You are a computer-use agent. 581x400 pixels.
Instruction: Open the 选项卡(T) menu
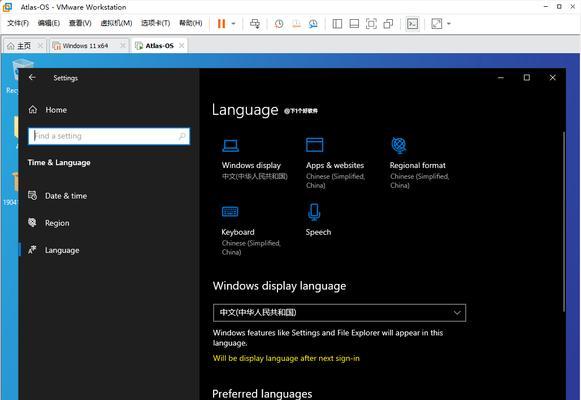155,23
